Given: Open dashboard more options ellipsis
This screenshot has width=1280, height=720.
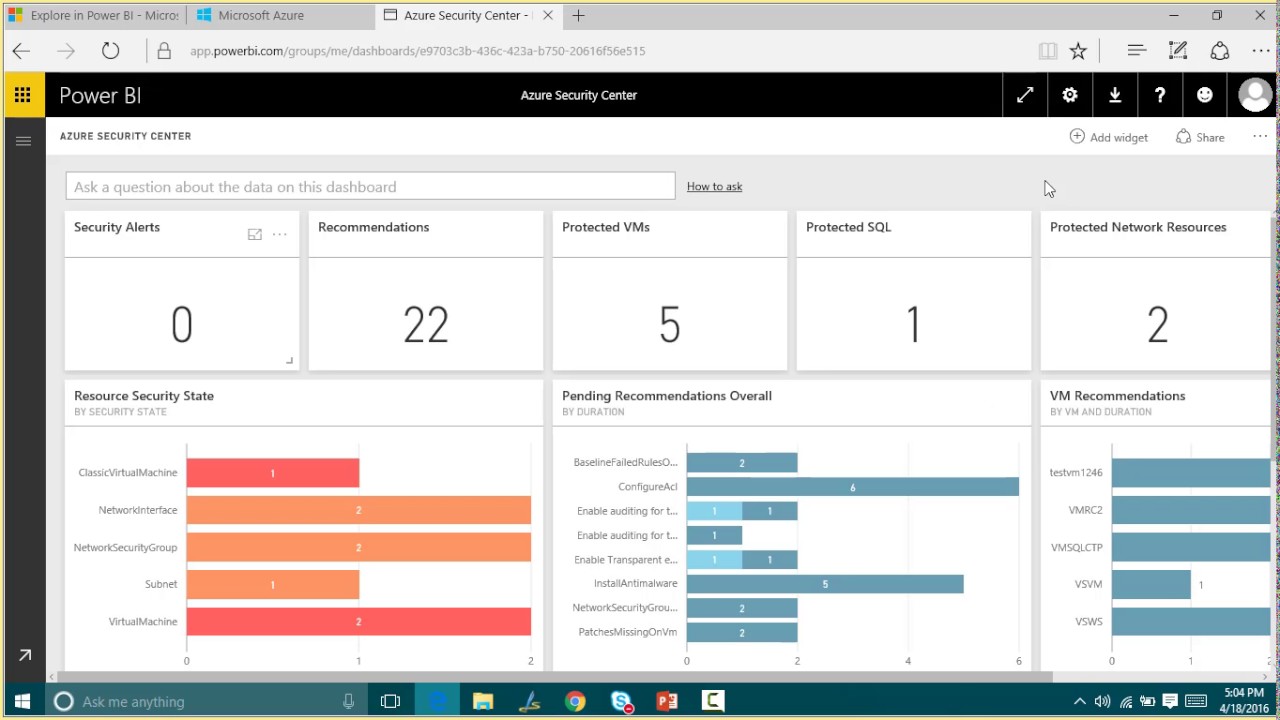Looking at the screenshot, I should 1260,136.
